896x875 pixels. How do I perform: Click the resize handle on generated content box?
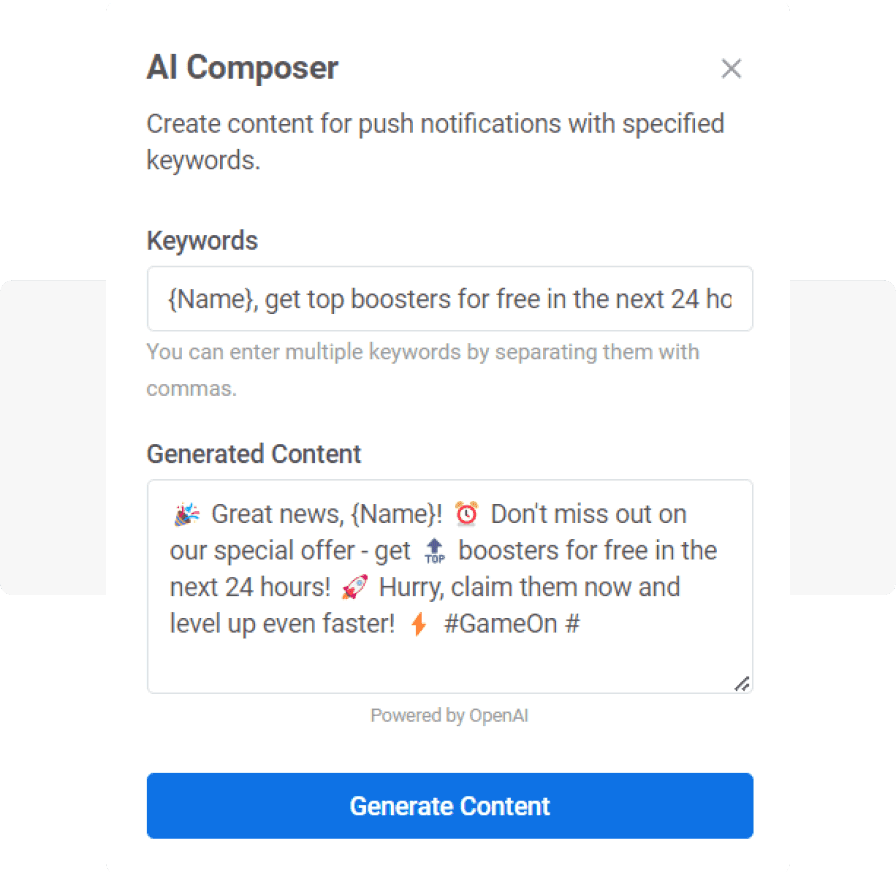point(742,684)
